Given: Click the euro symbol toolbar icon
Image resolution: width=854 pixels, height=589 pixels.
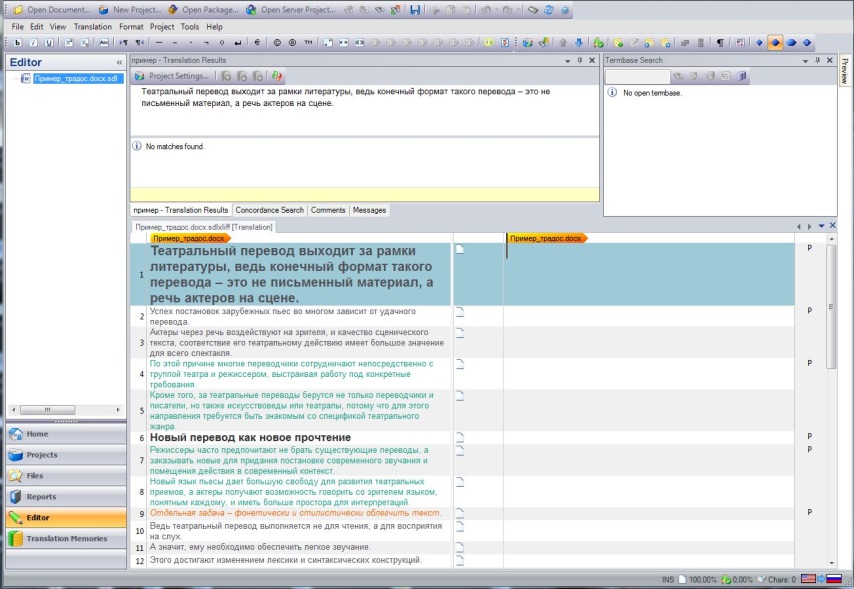Looking at the screenshot, I should click(x=257, y=43).
